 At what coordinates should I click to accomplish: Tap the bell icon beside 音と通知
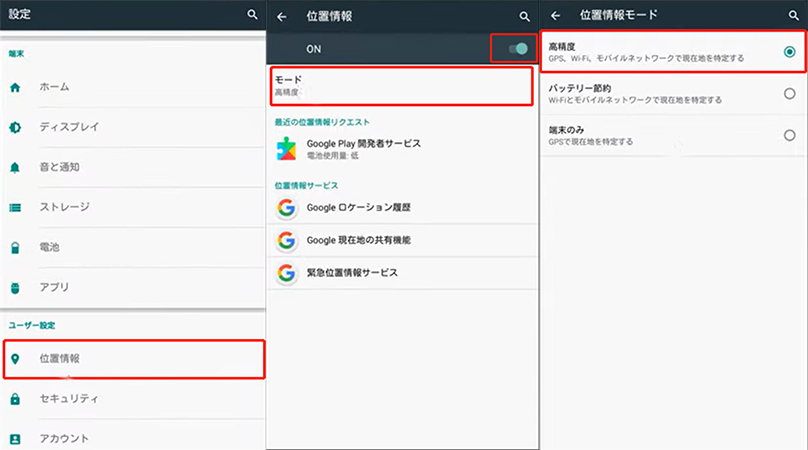pyautogui.click(x=15, y=168)
